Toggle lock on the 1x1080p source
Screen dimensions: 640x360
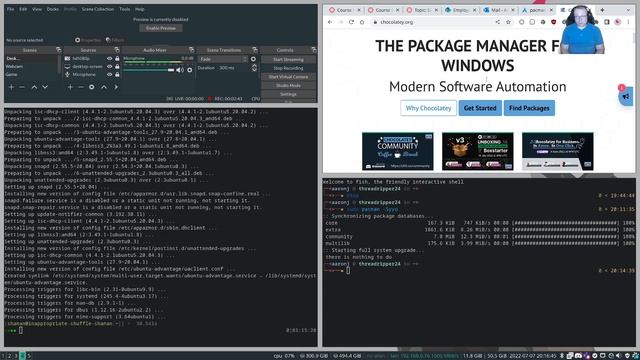tap(117, 59)
